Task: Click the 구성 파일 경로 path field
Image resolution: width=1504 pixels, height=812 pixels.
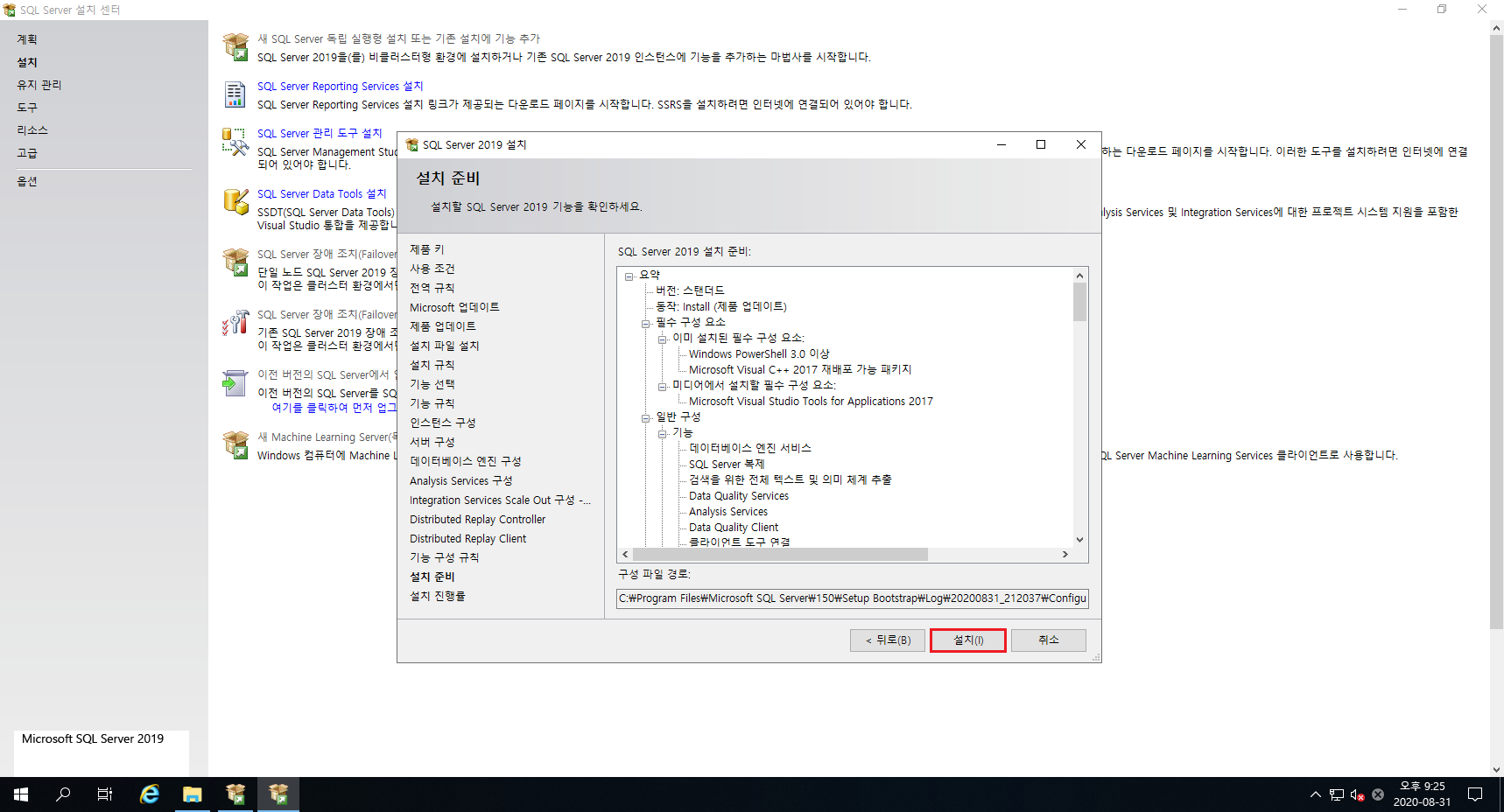Action: (853, 598)
